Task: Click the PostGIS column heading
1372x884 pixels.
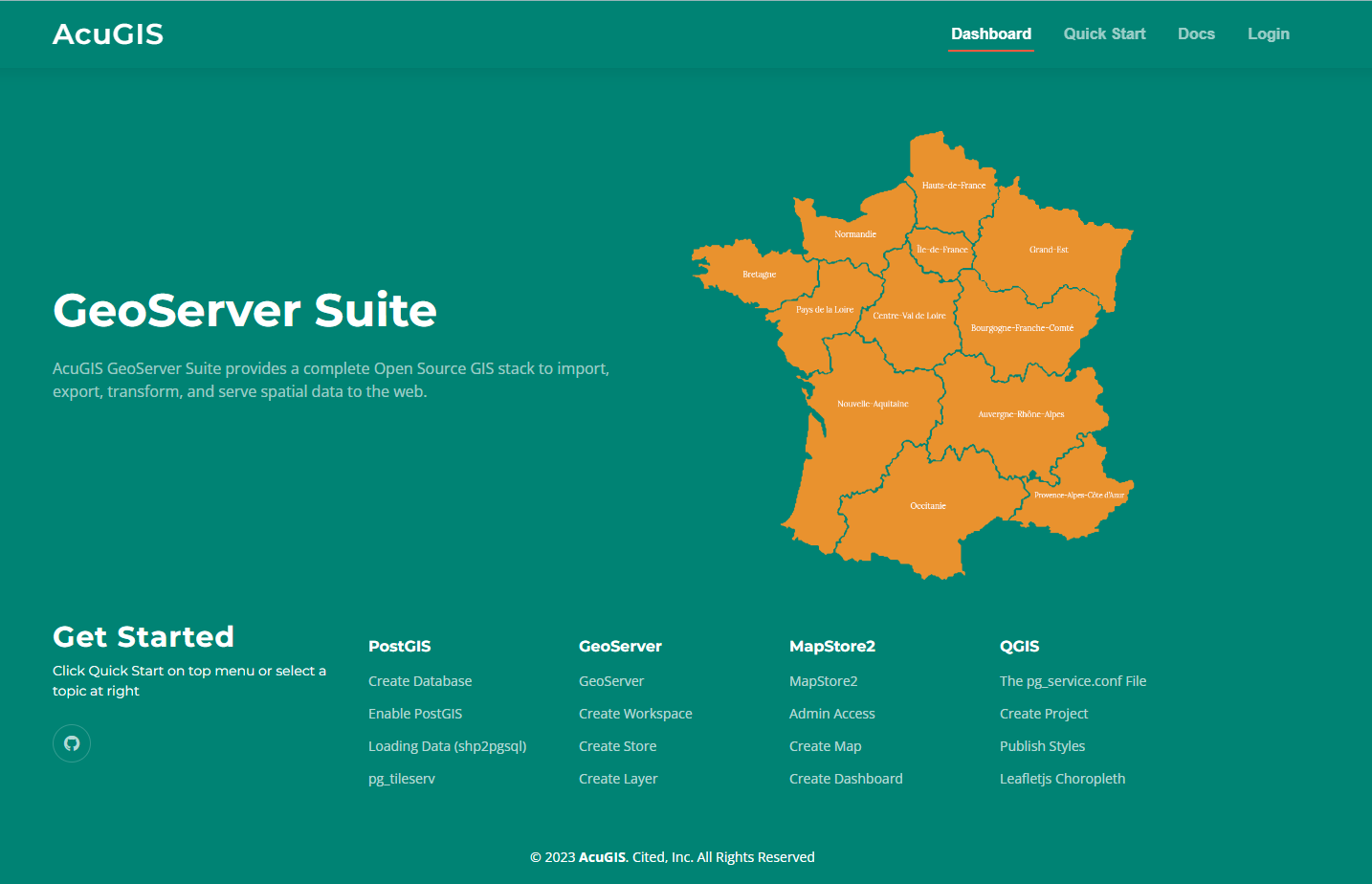Action: pyautogui.click(x=399, y=646)
